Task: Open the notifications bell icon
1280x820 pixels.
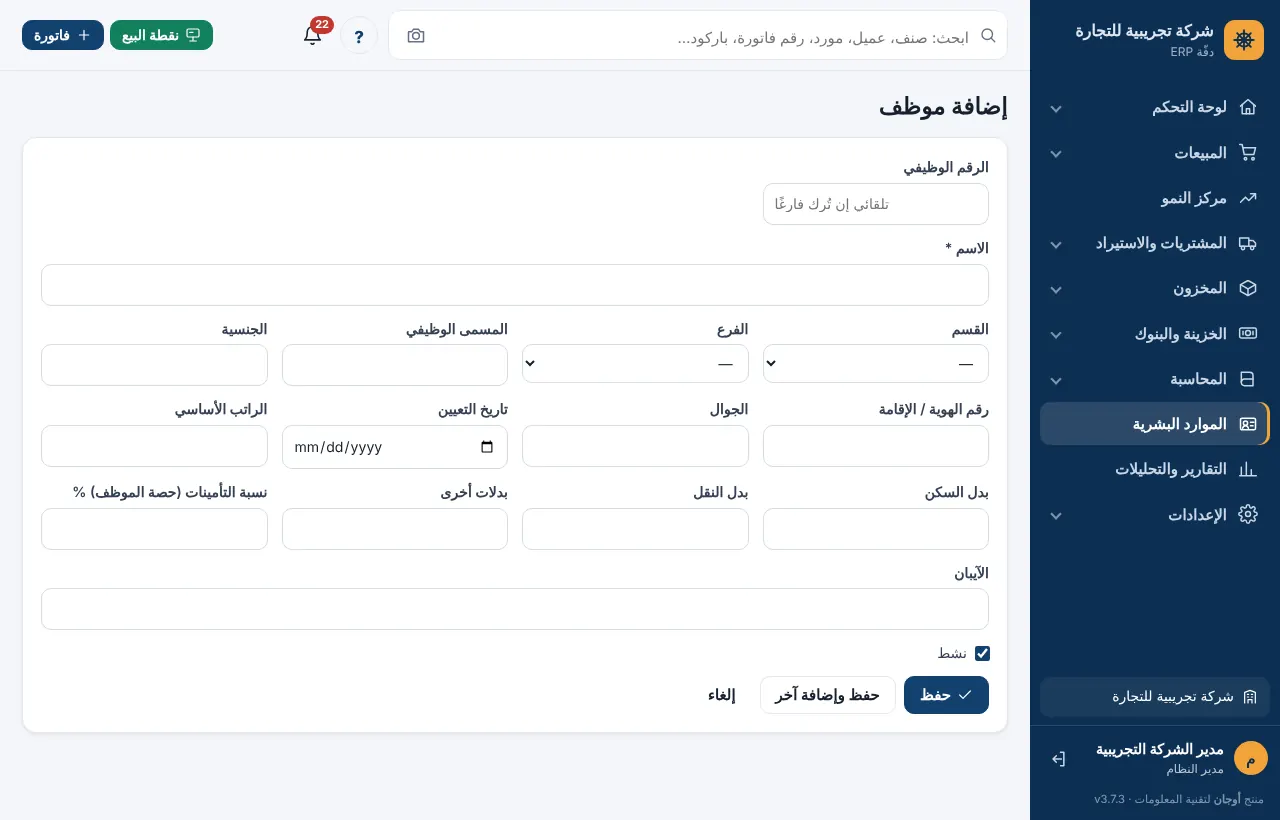Action: tap(312, 35)
